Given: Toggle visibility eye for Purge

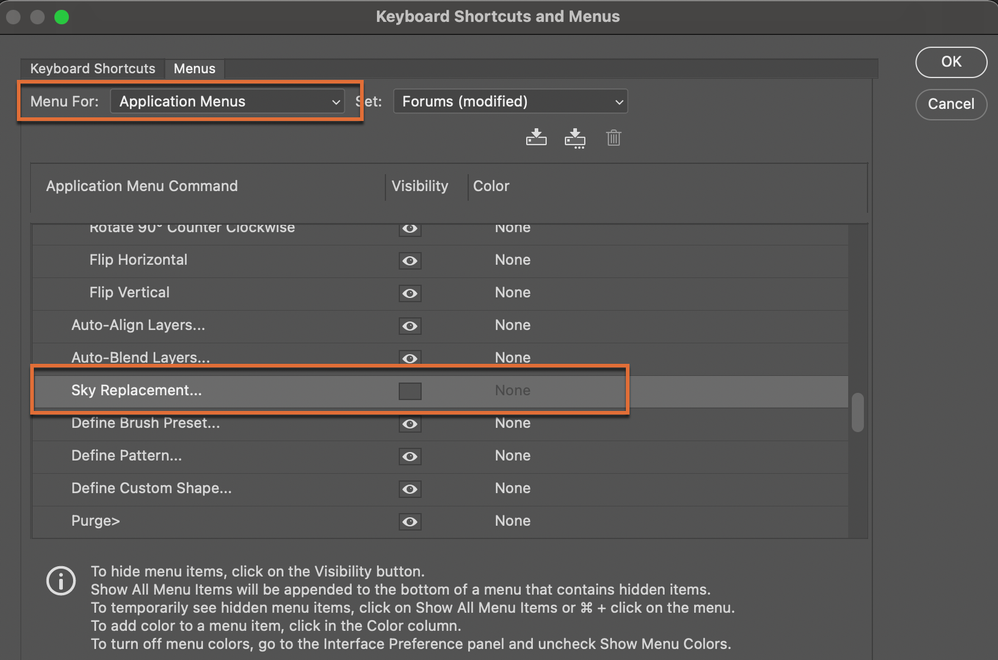Looking at the screenshot, I should tap(410, 521).
